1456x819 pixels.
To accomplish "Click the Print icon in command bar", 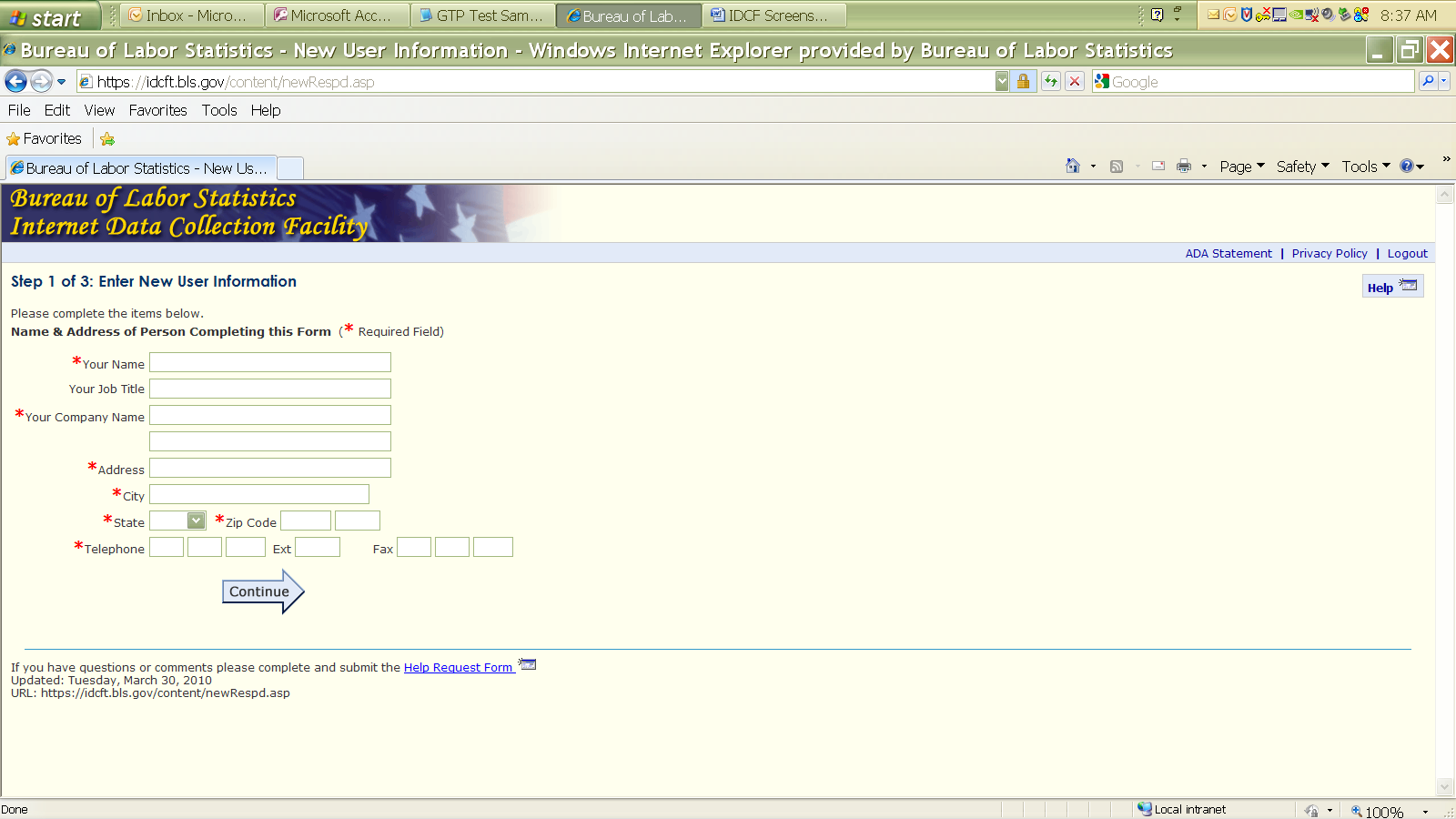I will (x=1184, y=167).
